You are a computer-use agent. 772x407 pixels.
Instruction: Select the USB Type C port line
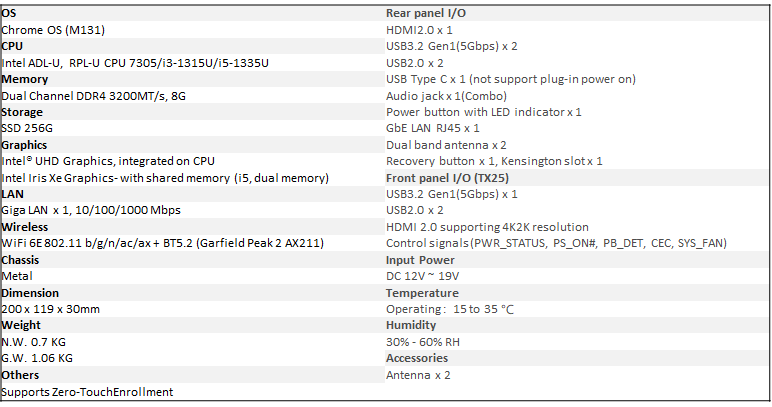point(511,79)
